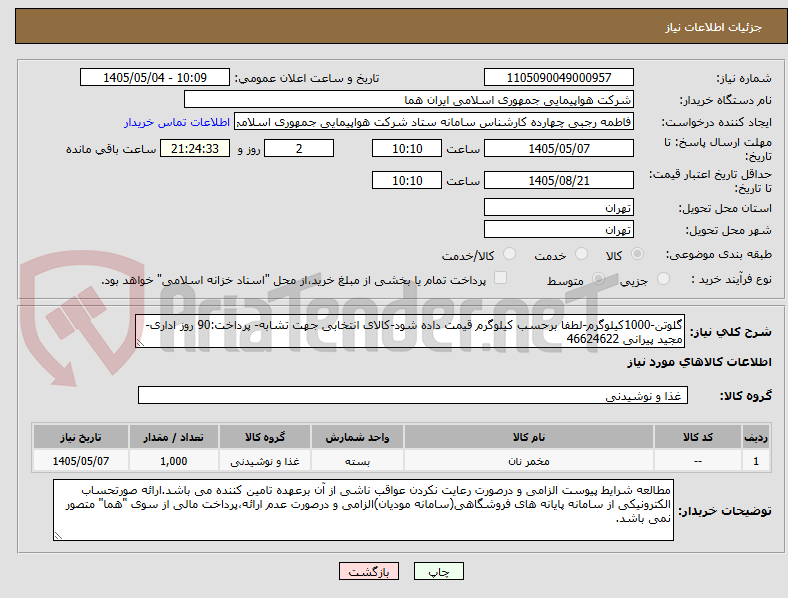Open the اطلاعات تماس خریدار link
788x598 pixels.
(177, 122)
